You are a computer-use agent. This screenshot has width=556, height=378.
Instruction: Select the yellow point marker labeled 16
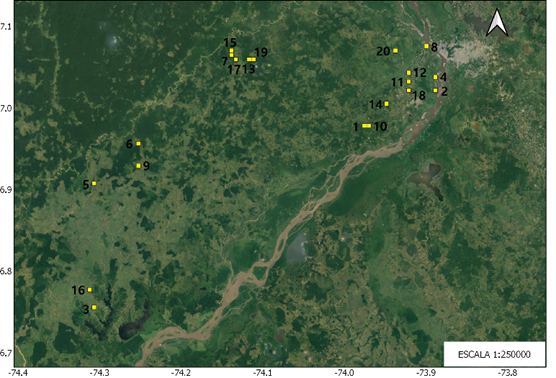[x=90, y=290]
